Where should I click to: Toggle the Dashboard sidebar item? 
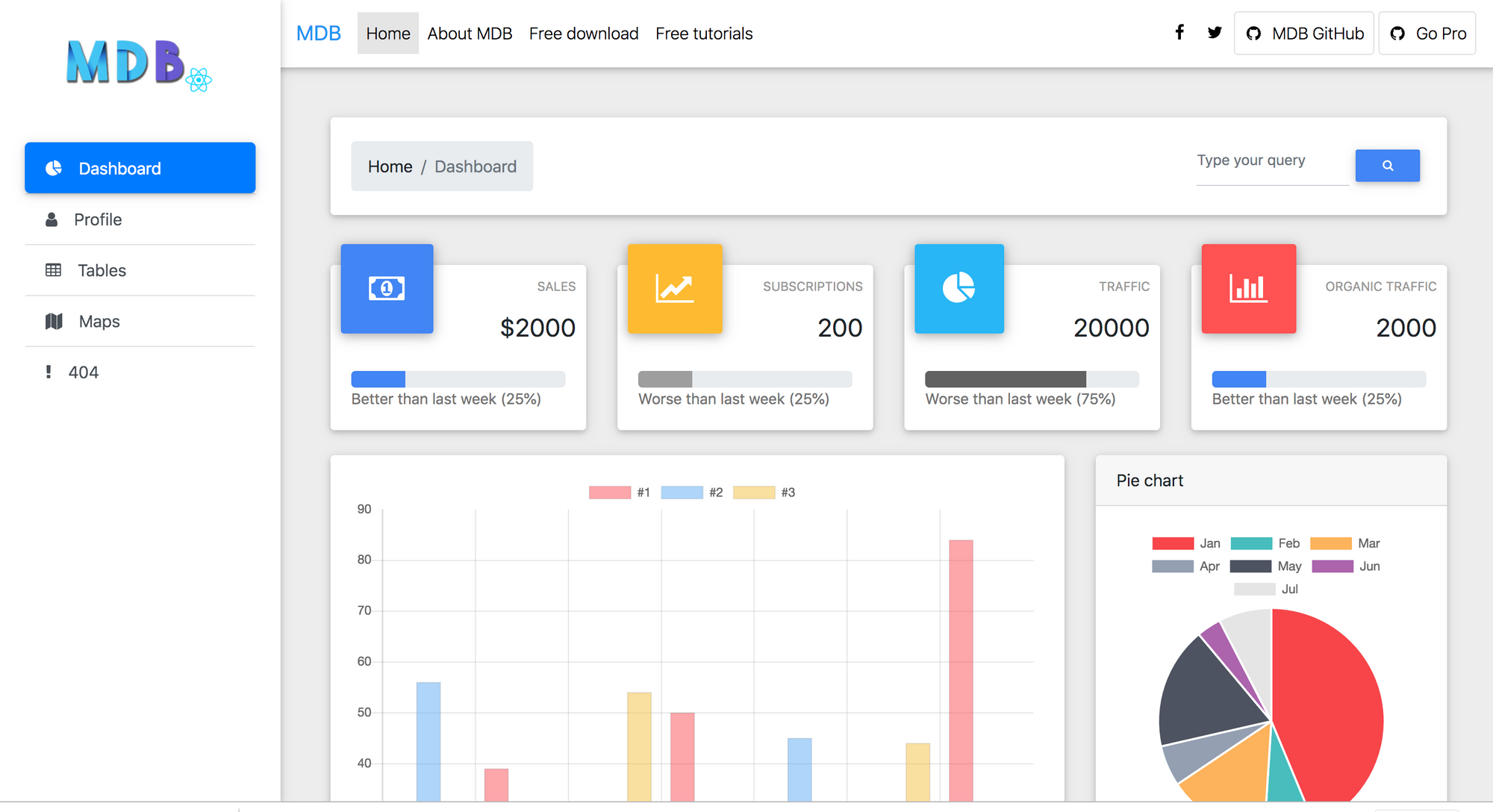point(139,169)
